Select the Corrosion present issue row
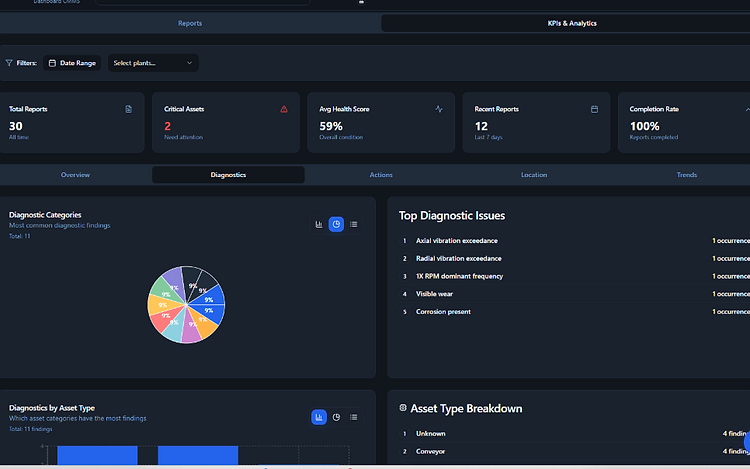This screenshot has height=469, width=750. pyautogui.click(x=574, y=311)
